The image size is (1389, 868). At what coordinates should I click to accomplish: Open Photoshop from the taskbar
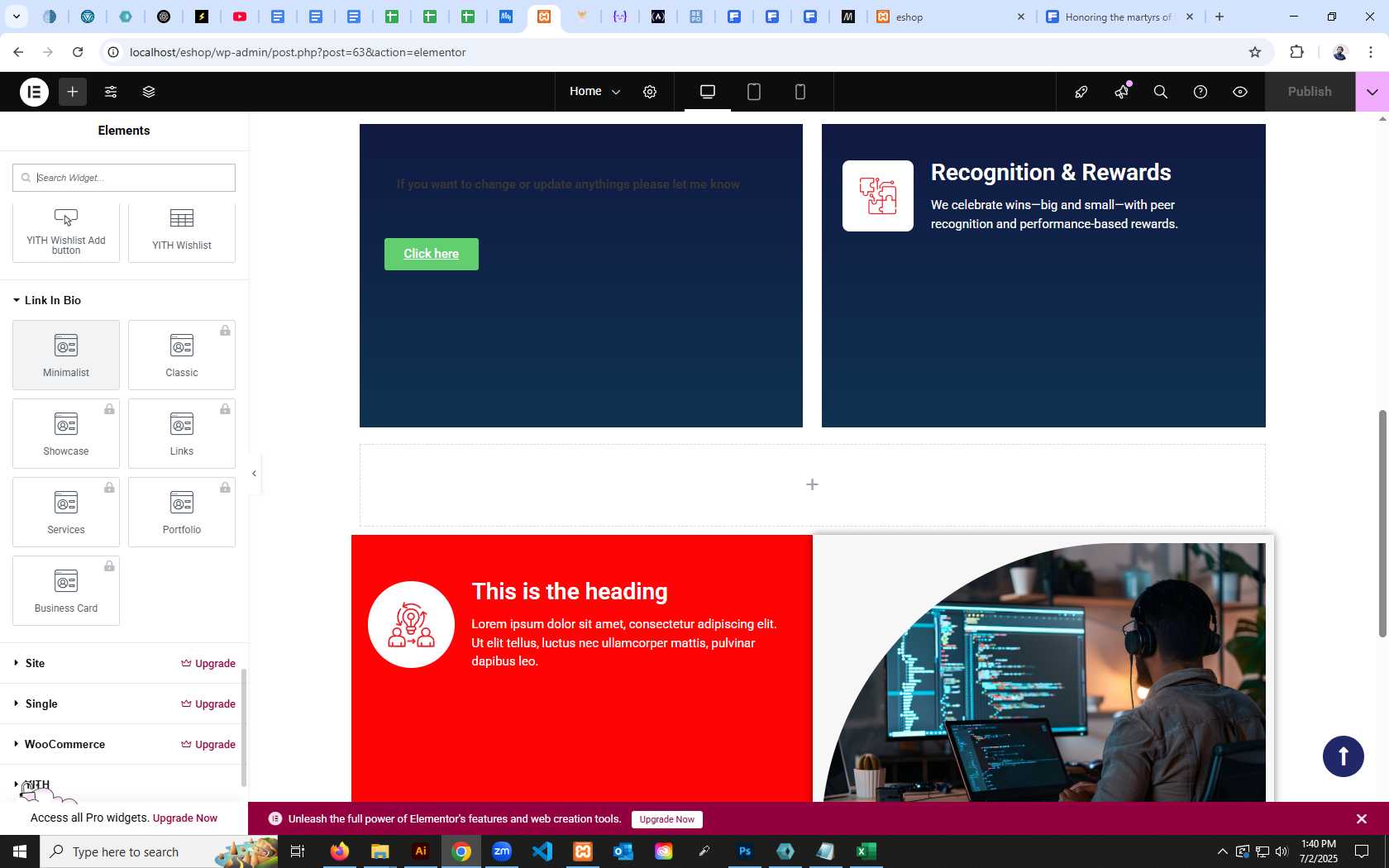click(745, 851)
